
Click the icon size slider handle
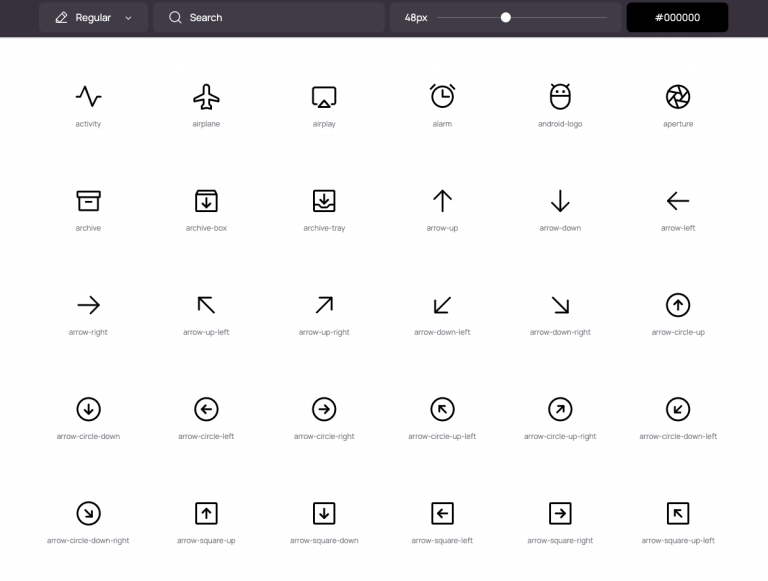(x=506, y=18)
